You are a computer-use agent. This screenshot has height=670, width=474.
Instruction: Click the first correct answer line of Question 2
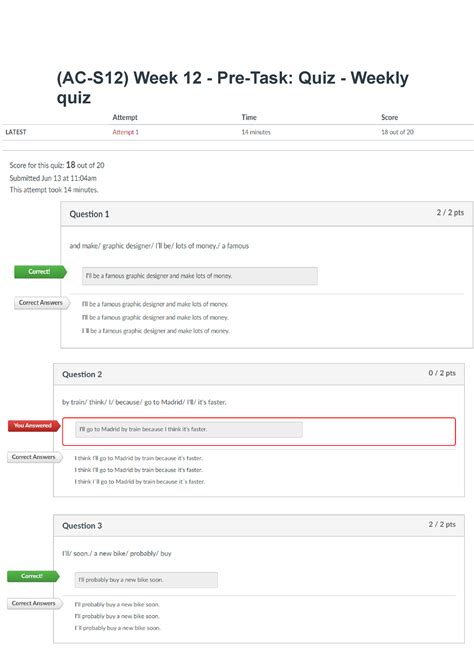pos(138,458)
